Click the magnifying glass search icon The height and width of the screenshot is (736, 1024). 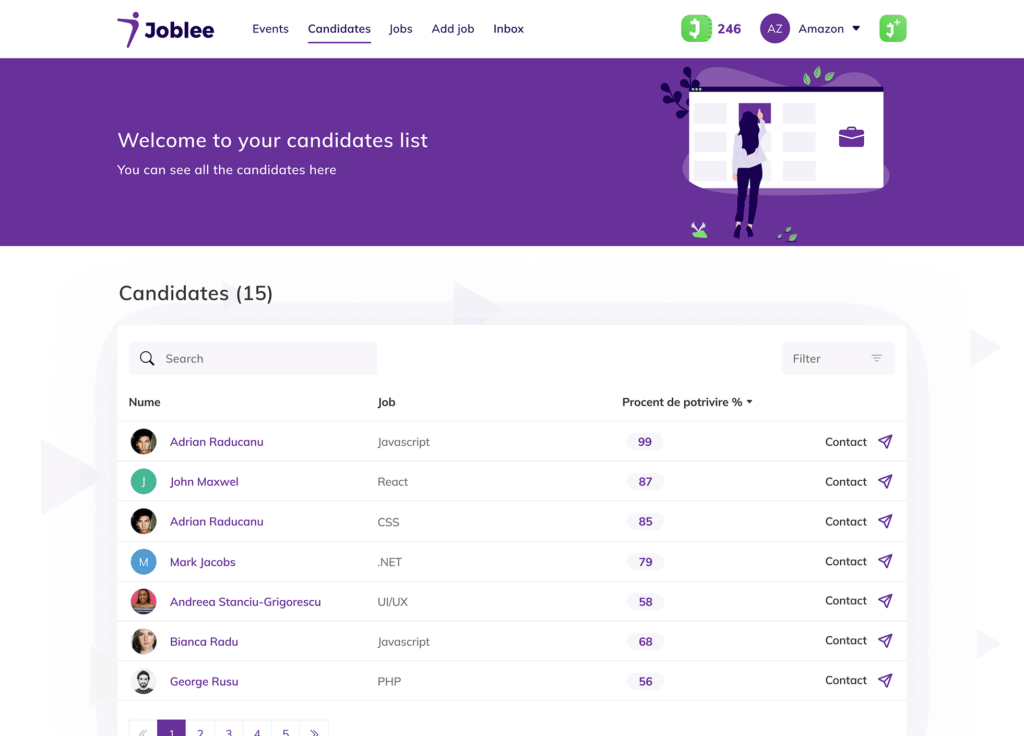coord(147,359)
